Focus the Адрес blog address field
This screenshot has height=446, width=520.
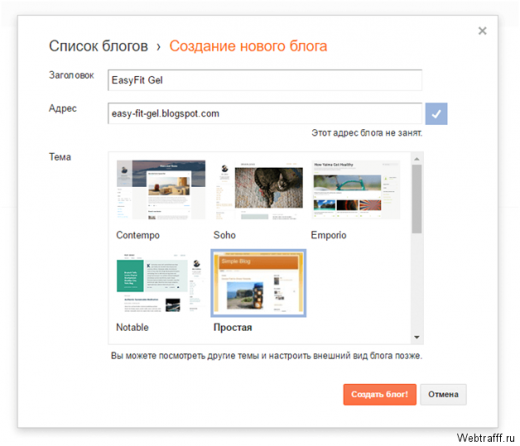pyautogui.click(x=265, y=113)
